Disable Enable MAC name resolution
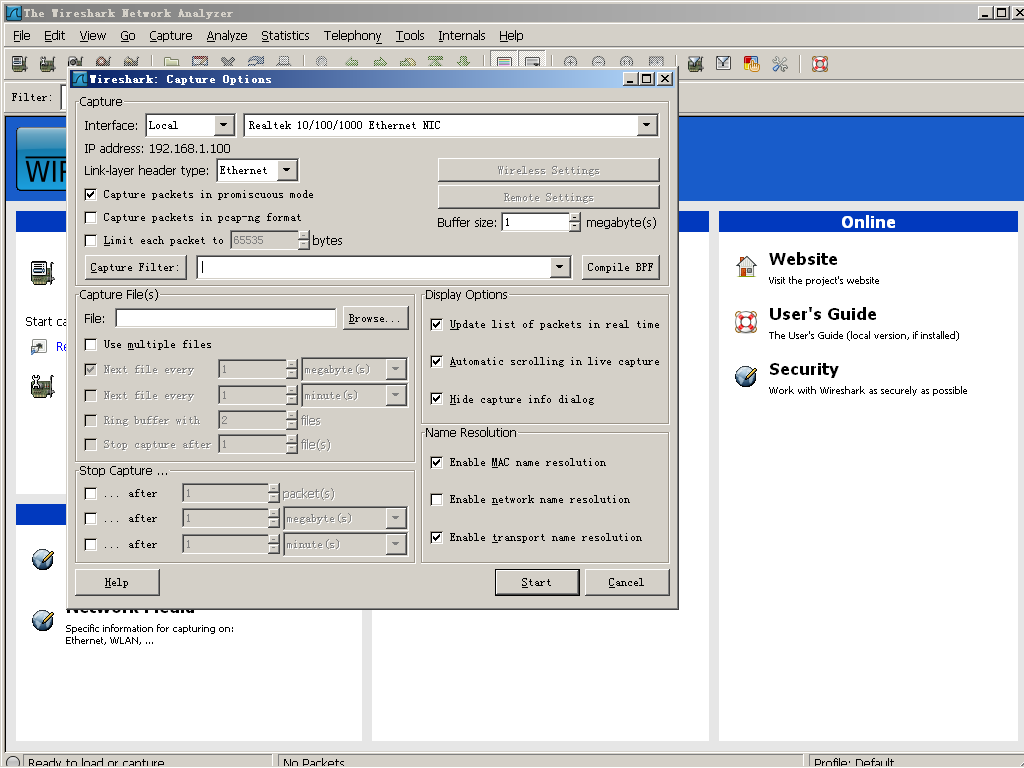This screenshot has height=768, width=1024. (x=437, y=462)
